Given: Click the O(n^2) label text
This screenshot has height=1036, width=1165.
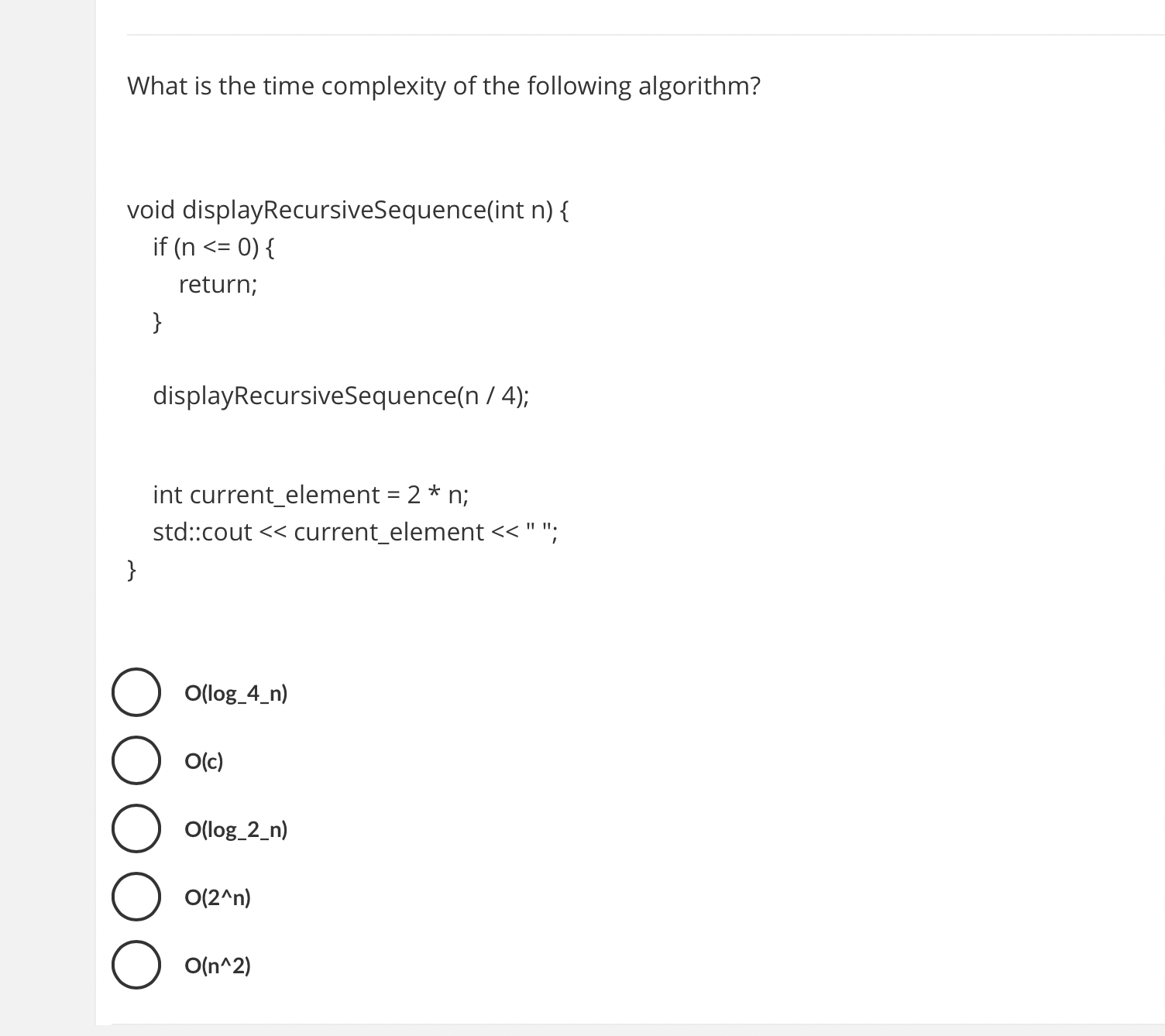Looking at the screenshot, I should point(218,966).
